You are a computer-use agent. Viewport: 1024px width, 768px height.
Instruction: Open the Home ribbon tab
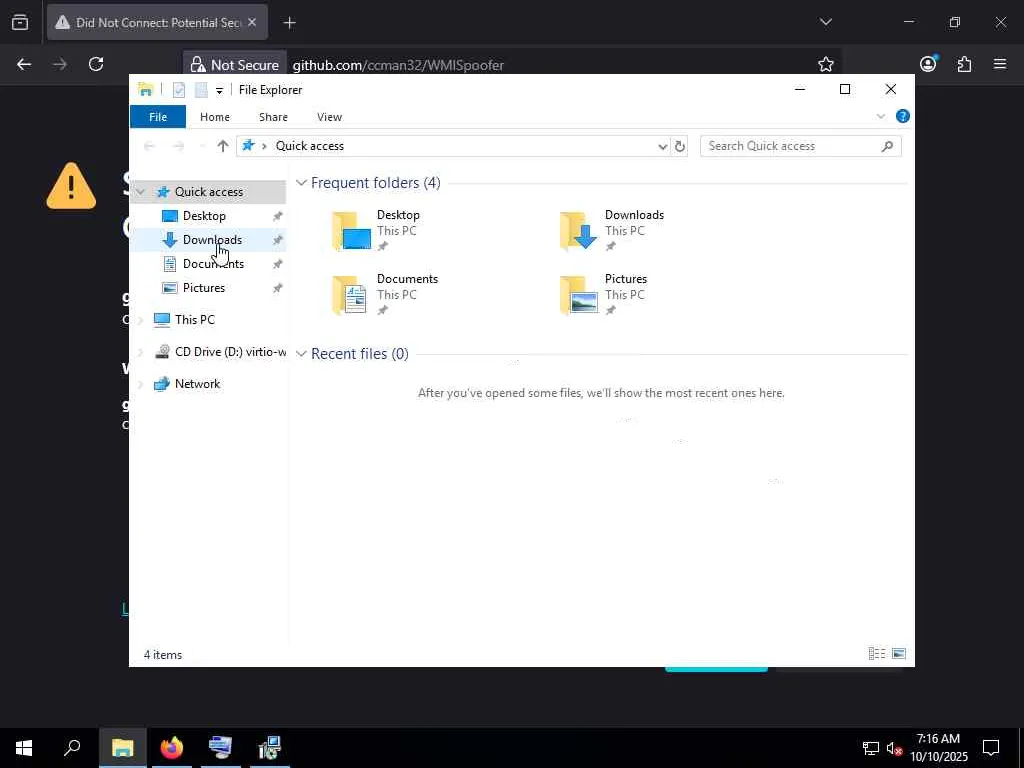[x=215, y=117]
